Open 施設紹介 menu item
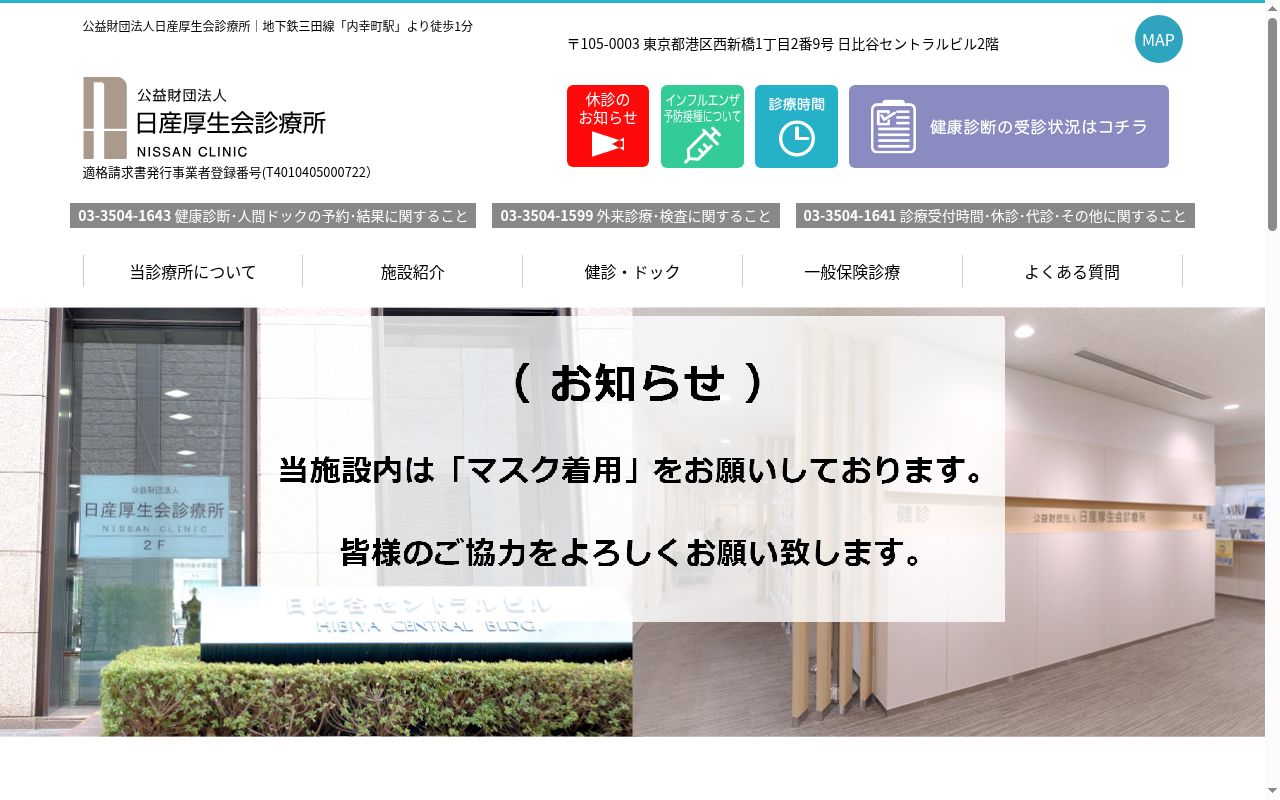Image resolution: width=1280 pixels, height=800 pixels. (412, 271)
